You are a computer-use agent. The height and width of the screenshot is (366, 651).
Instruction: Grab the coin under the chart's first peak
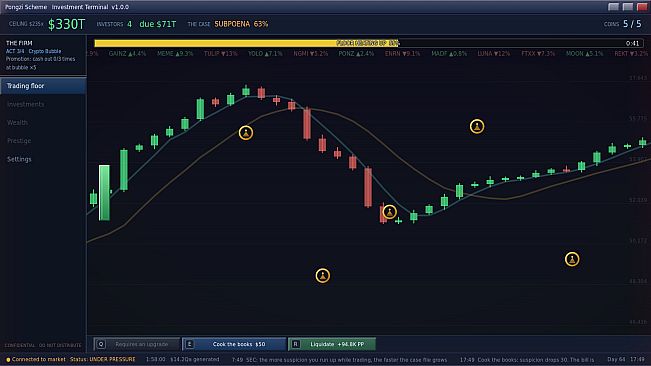pos(246,133)
